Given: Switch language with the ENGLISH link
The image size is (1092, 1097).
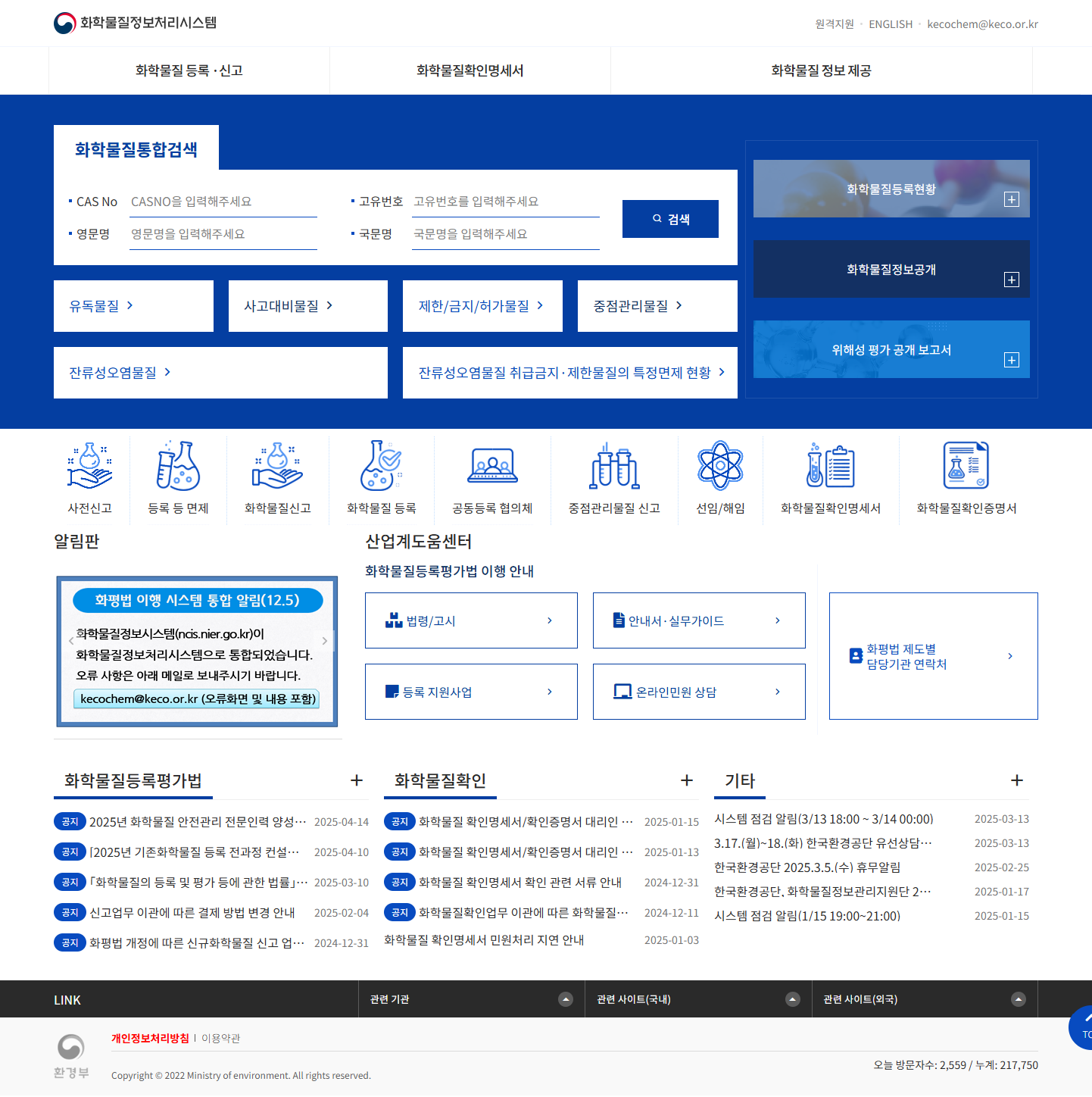Looking at the screenshot, I should (x=891, y=24).
